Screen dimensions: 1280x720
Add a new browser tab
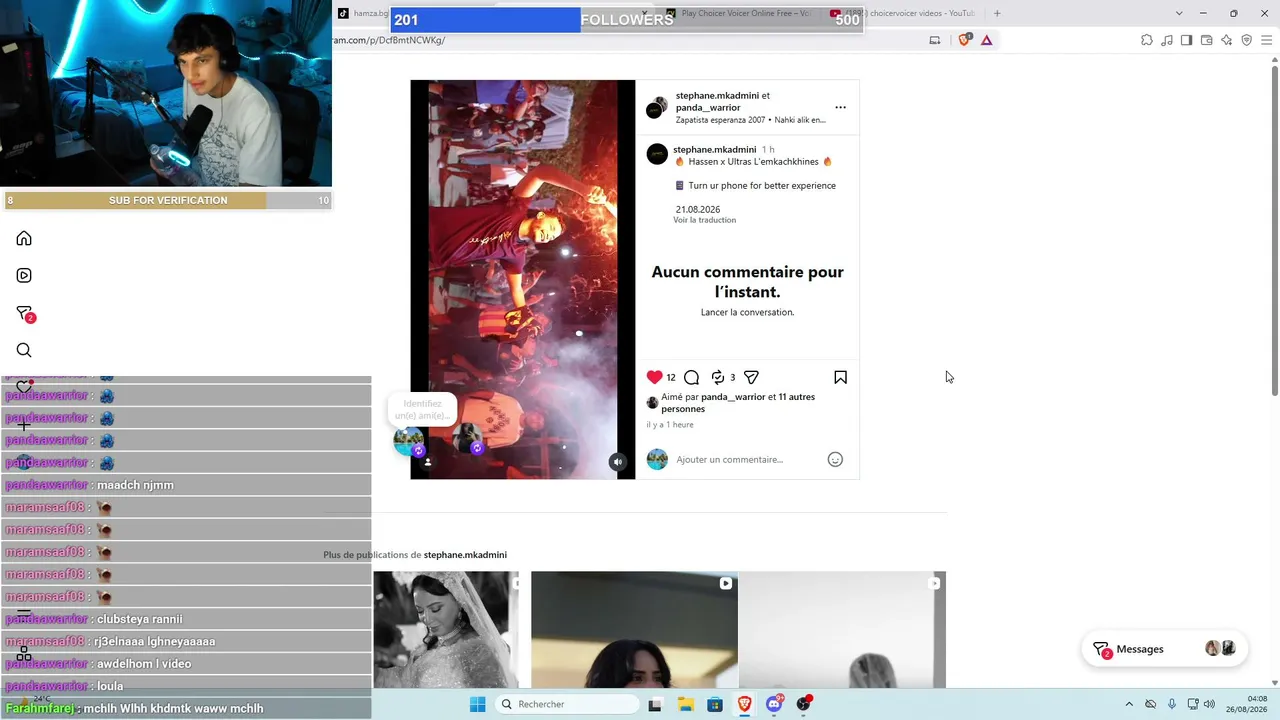(x=997, y=13)
